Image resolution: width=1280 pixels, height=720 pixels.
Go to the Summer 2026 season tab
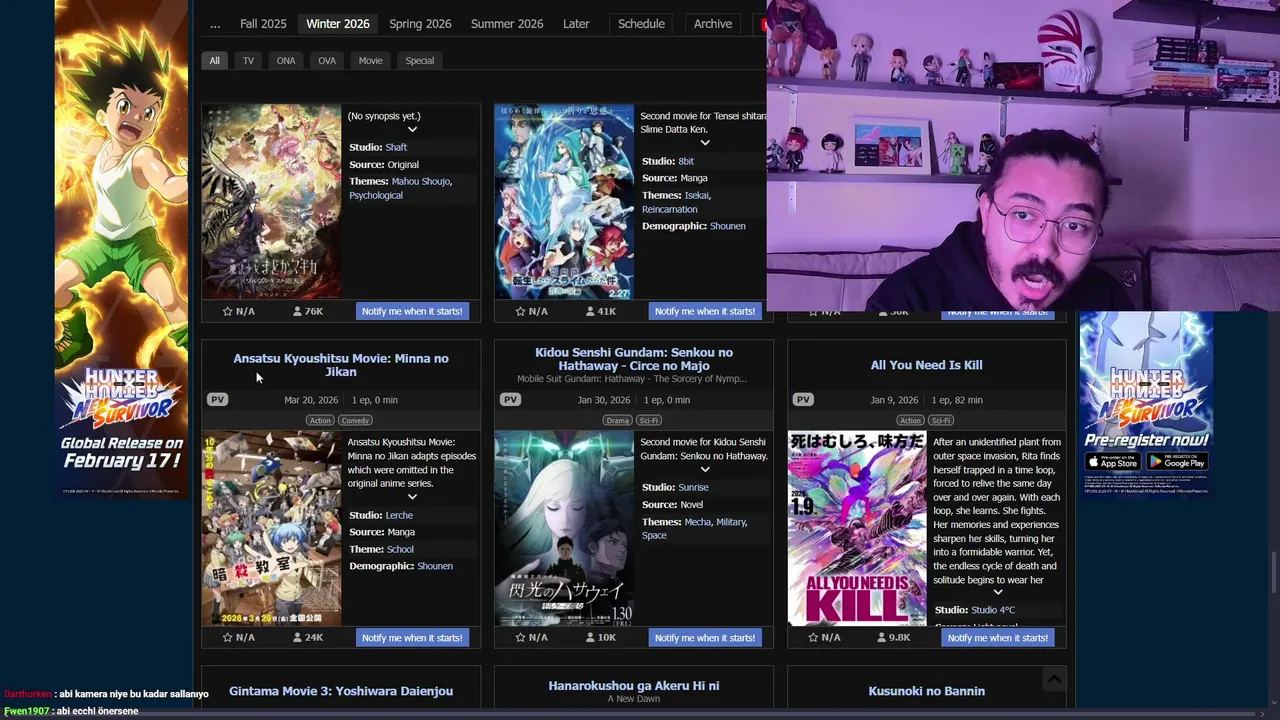tap(507, 24)
